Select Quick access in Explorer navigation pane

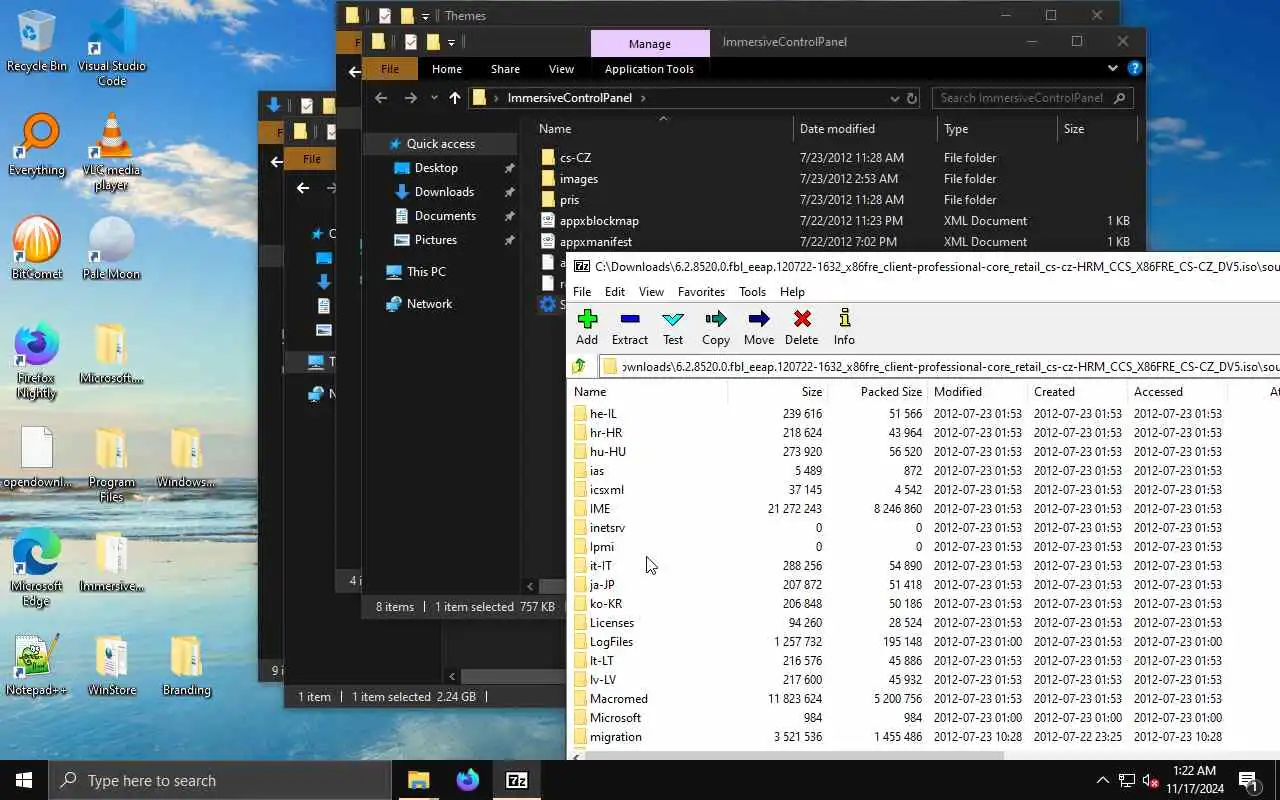pyautogui.click(x=441, y=144)
